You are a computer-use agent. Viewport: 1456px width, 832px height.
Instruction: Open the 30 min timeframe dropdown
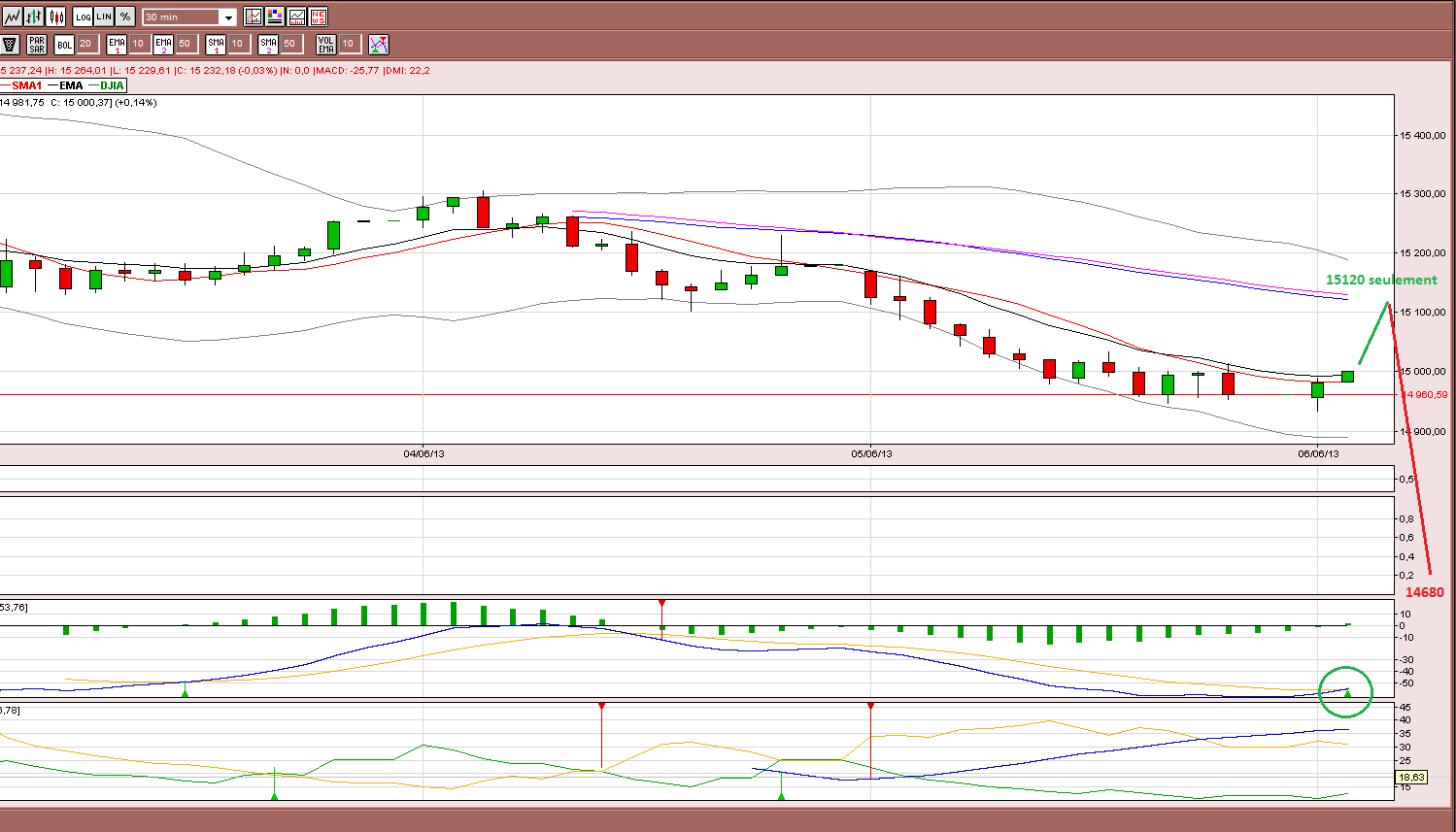coord(189,17)
